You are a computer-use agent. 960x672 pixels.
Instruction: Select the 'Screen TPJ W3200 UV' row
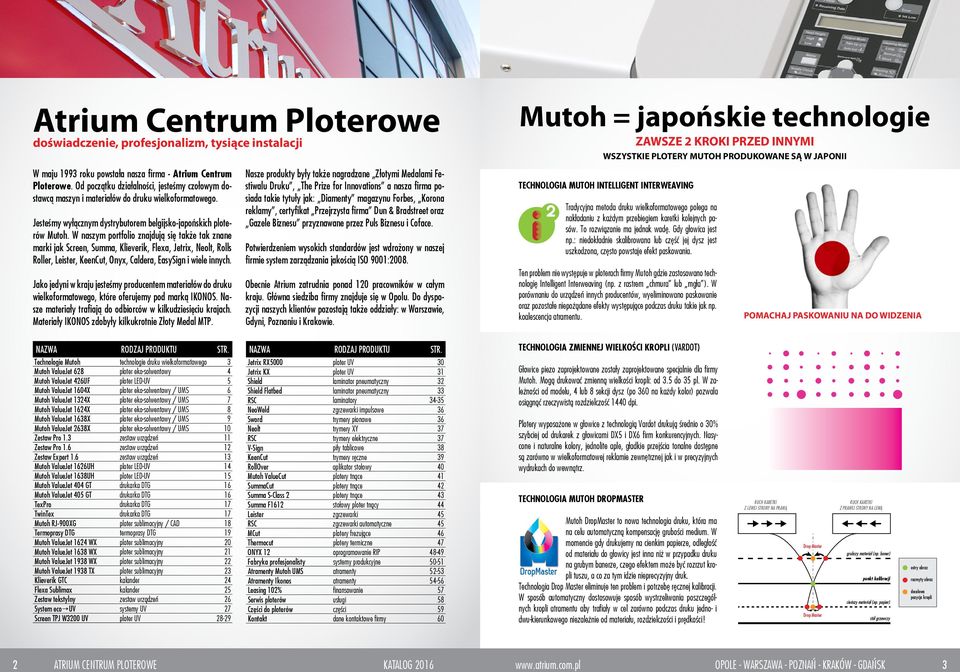click(132, 619)
